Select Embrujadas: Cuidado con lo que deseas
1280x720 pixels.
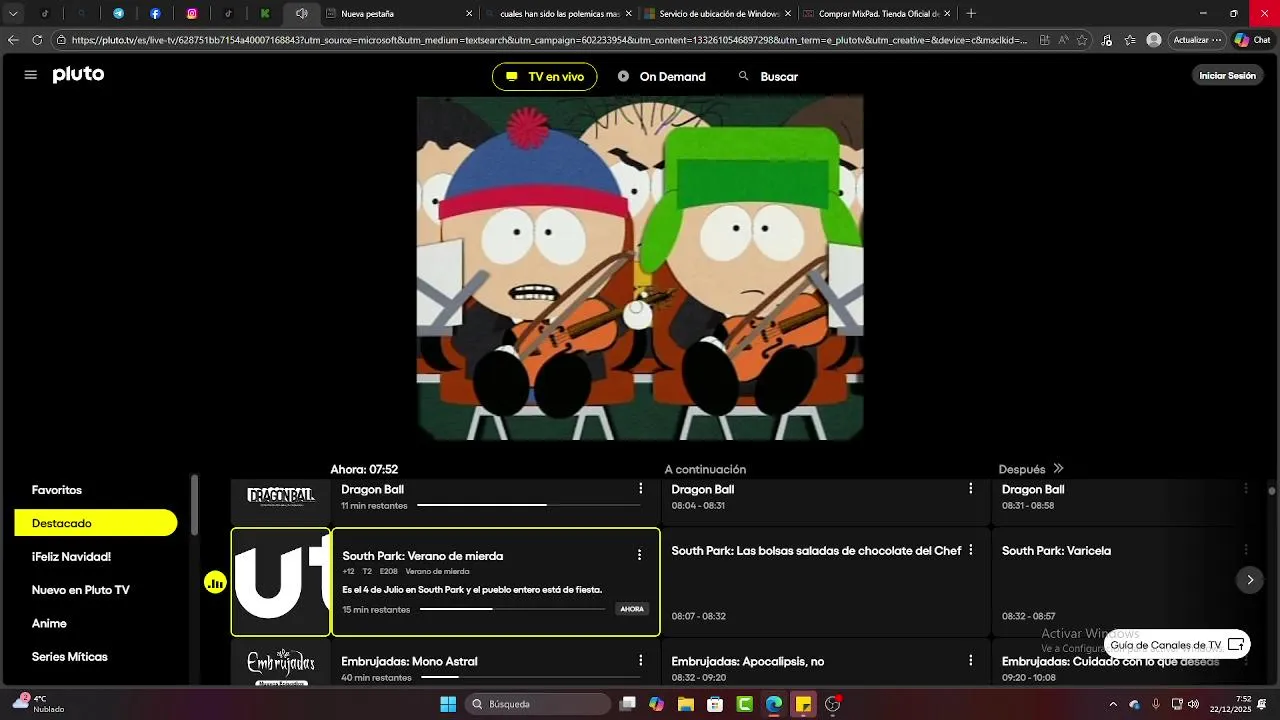[x=1110, y=661]
